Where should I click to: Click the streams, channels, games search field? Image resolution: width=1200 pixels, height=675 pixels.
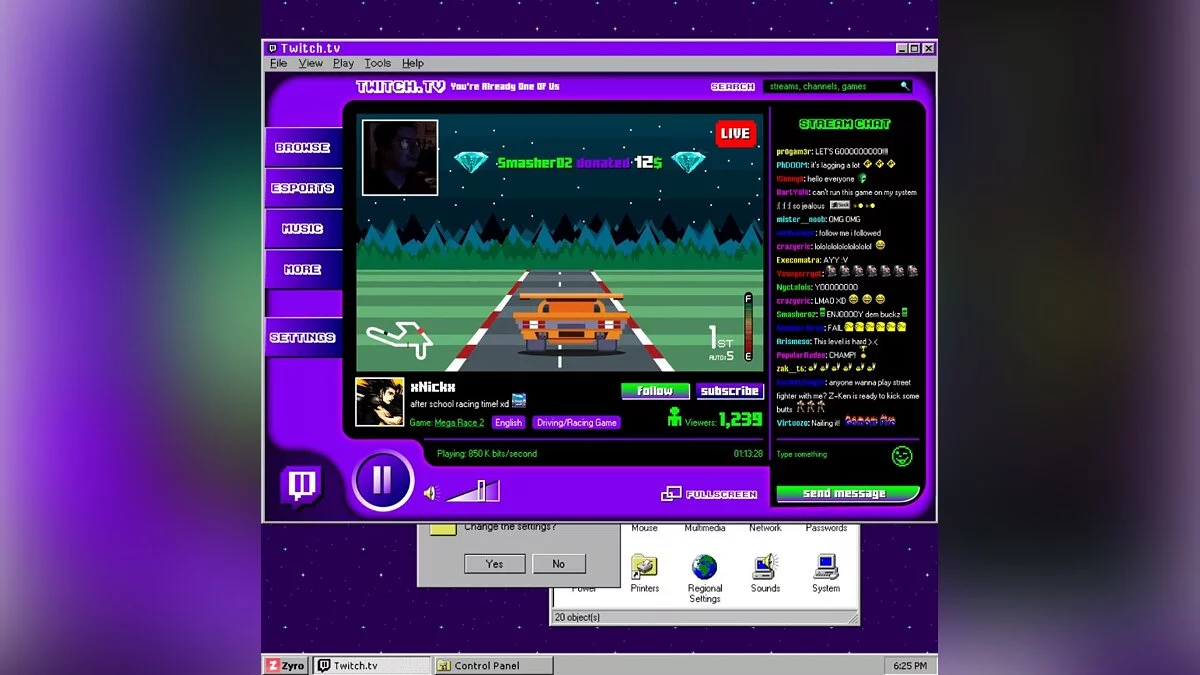point(837,87)
